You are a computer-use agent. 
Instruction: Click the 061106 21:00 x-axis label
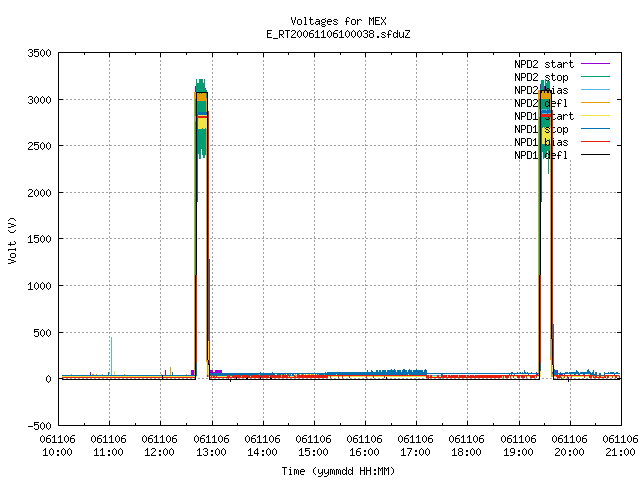620,446
